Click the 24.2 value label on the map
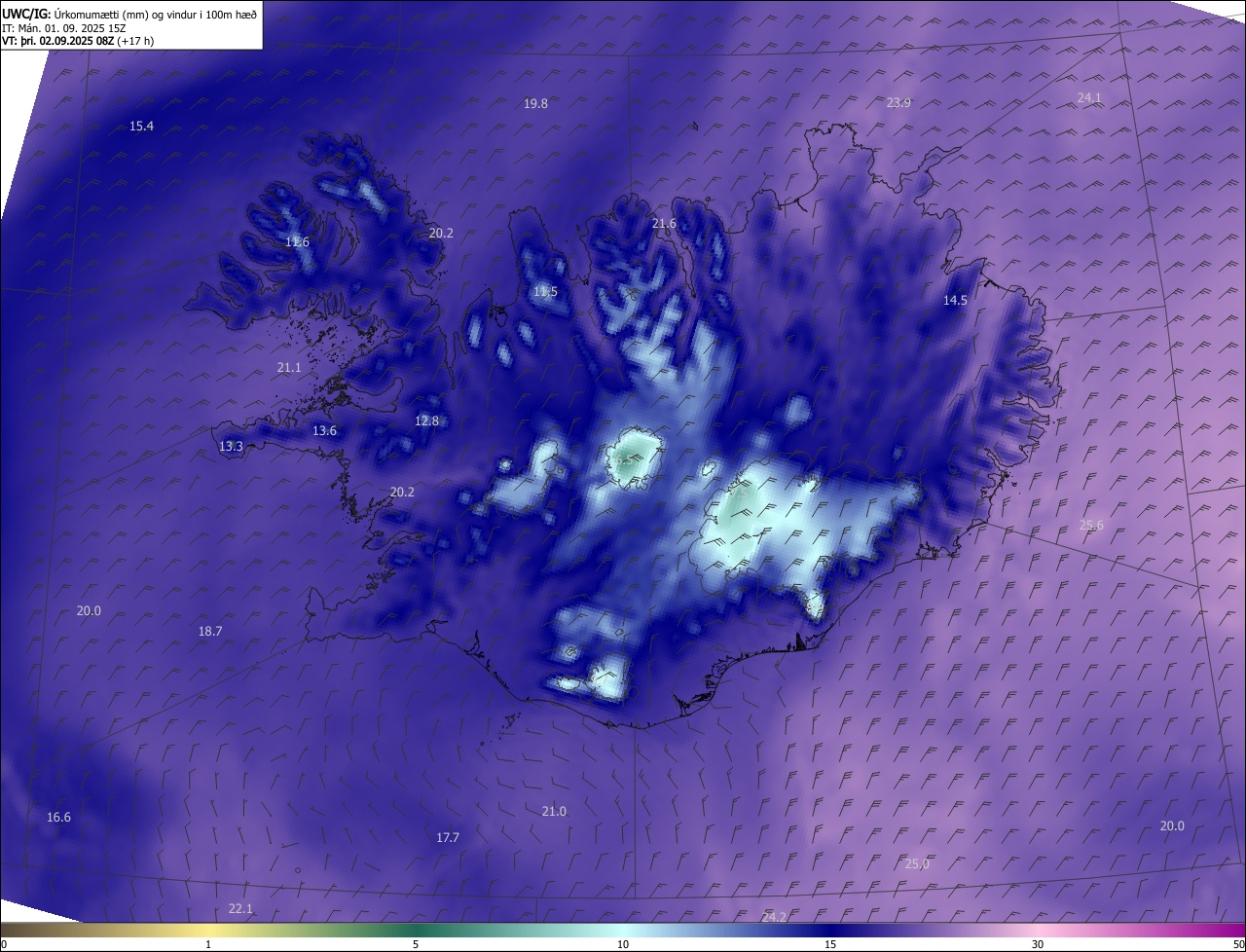The image size is (1246, 952). tap(774, 918)
